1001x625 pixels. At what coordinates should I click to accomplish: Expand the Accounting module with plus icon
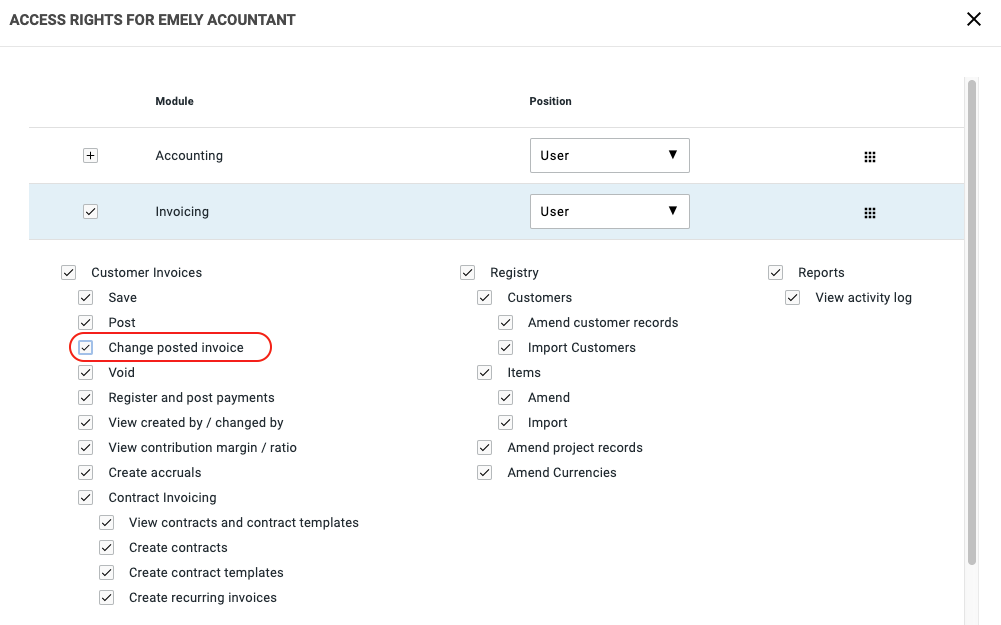[90, 156]
